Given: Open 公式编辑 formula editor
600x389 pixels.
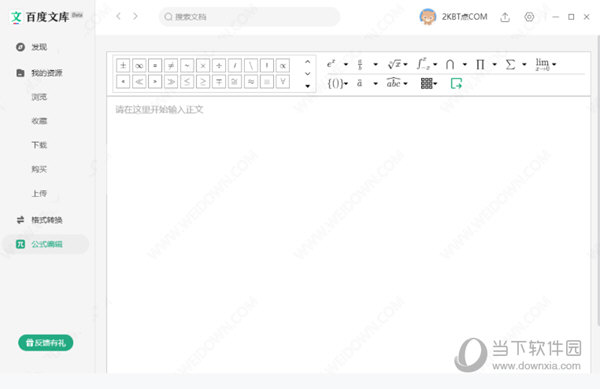Looking at the screenshot, I should tap(46, 244).
